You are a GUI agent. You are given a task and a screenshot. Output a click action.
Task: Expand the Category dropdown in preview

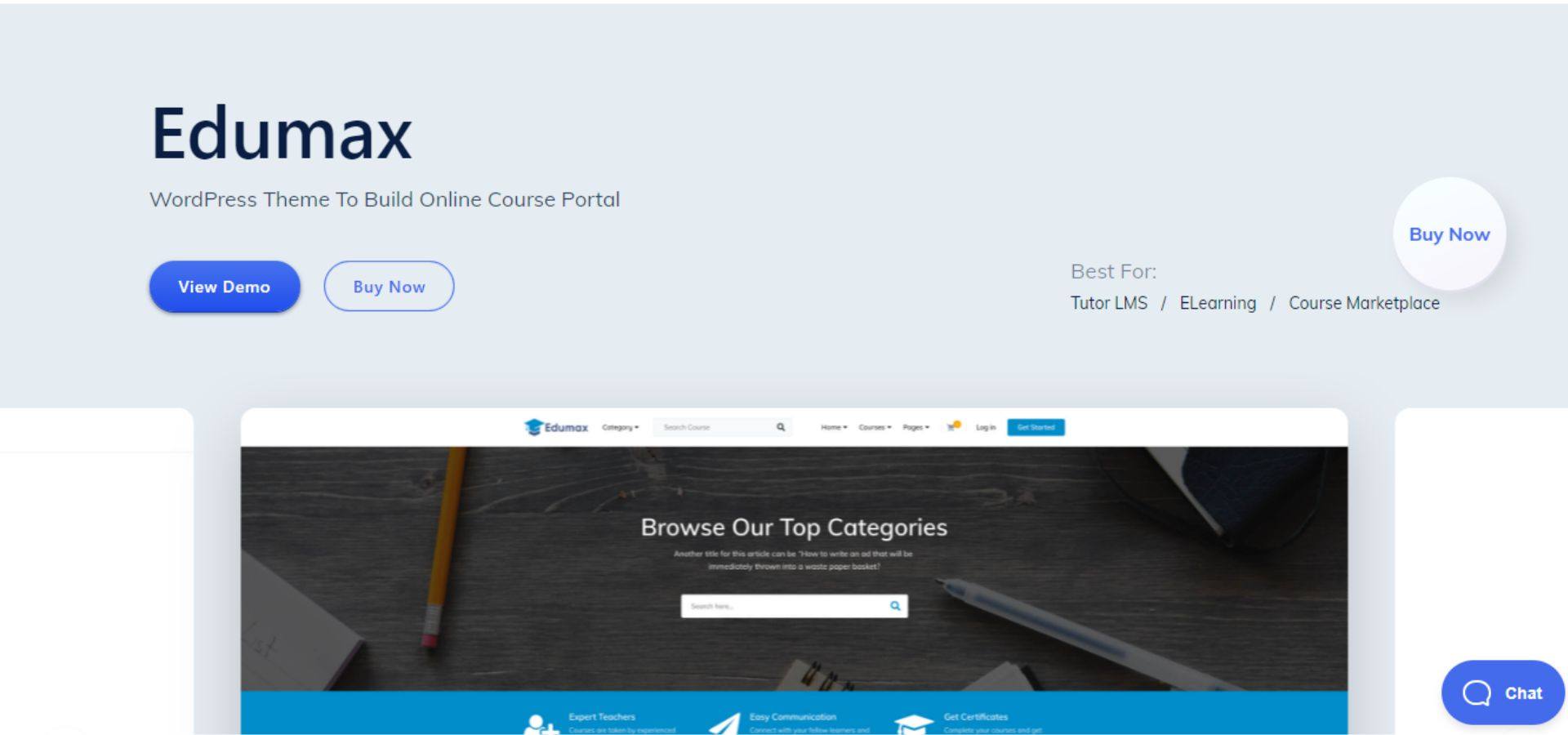coord(620,427)
